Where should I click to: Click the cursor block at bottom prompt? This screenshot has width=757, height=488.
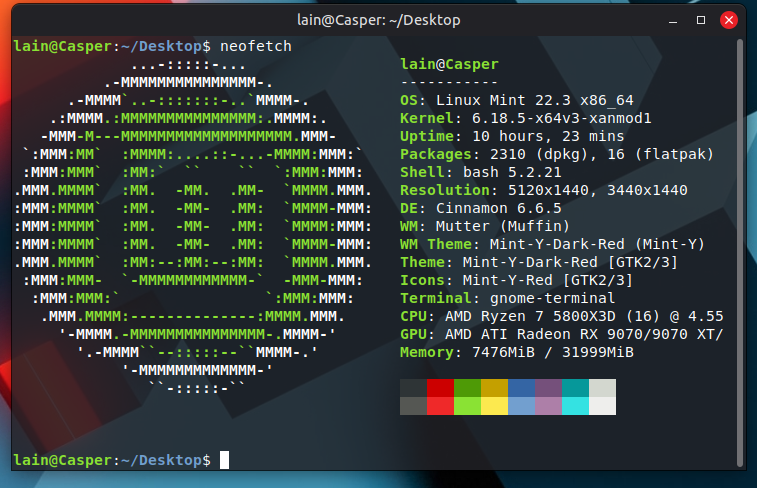click(224, 460)
